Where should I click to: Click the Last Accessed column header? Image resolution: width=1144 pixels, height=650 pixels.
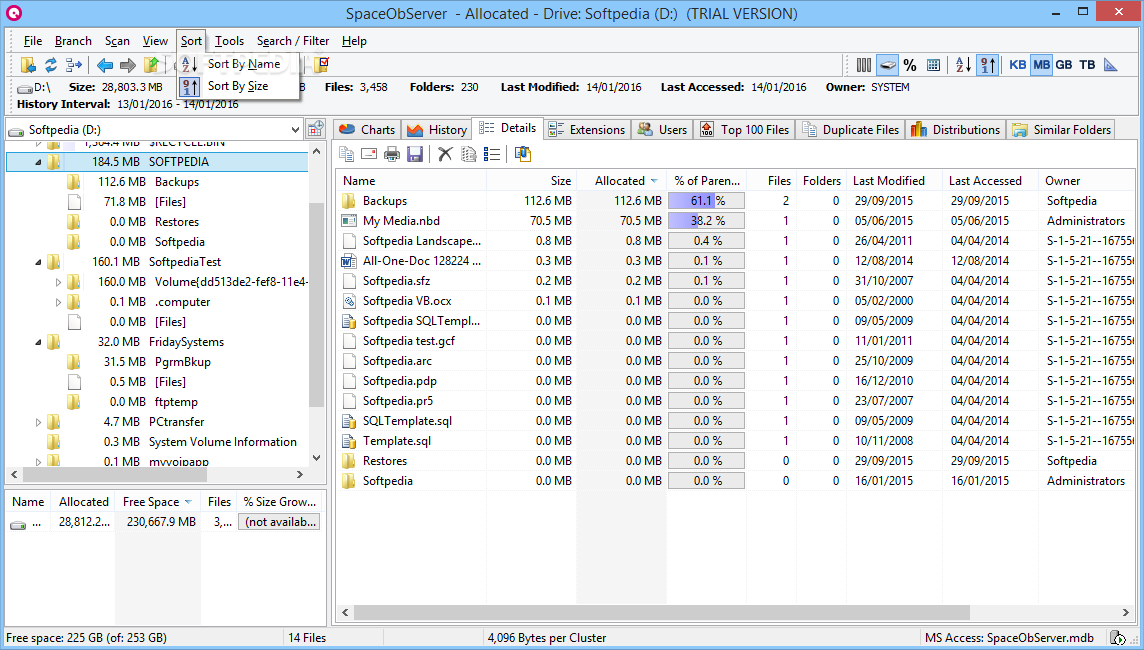(991, 181)
